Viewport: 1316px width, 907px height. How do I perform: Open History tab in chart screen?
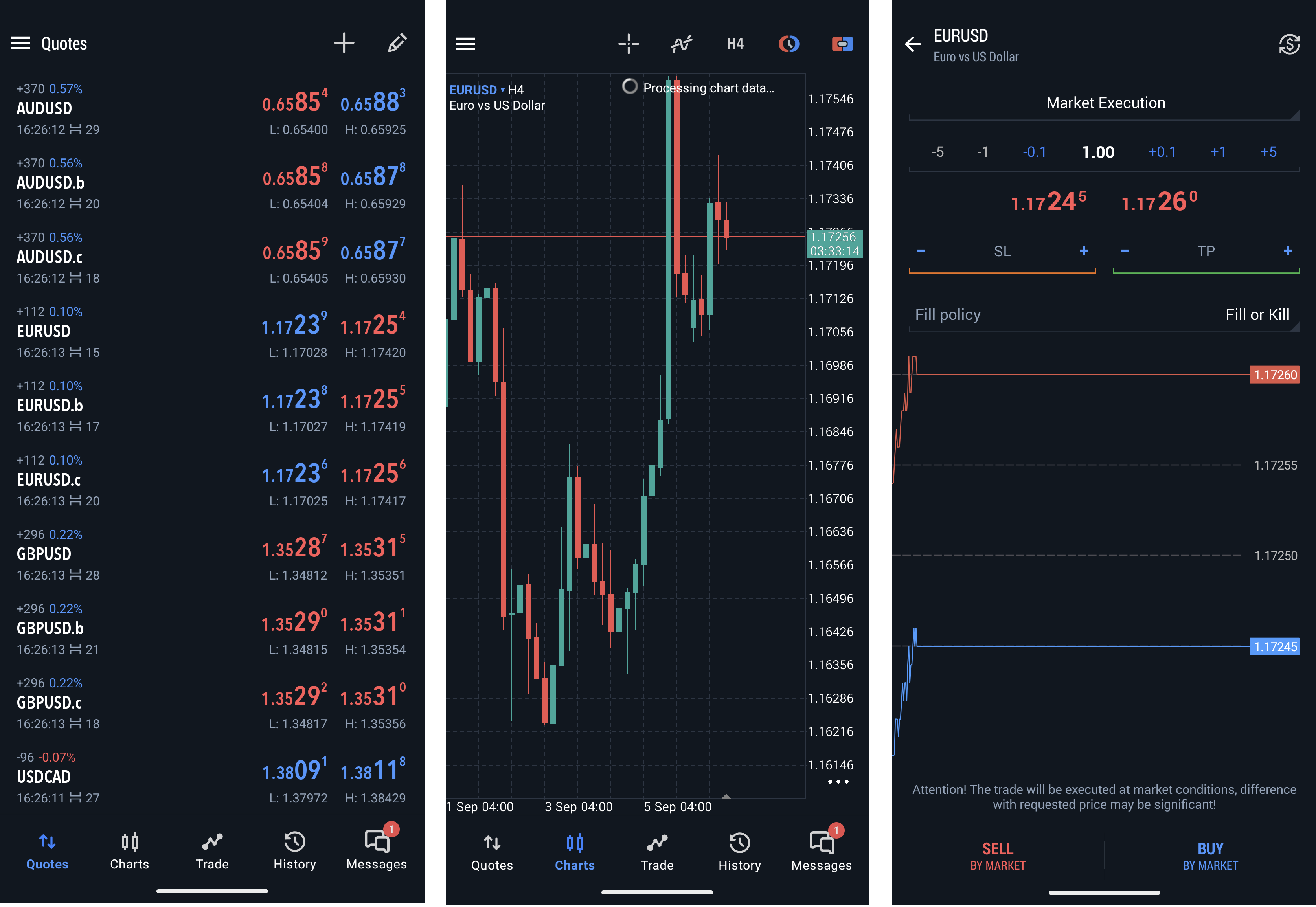point(739,852)
